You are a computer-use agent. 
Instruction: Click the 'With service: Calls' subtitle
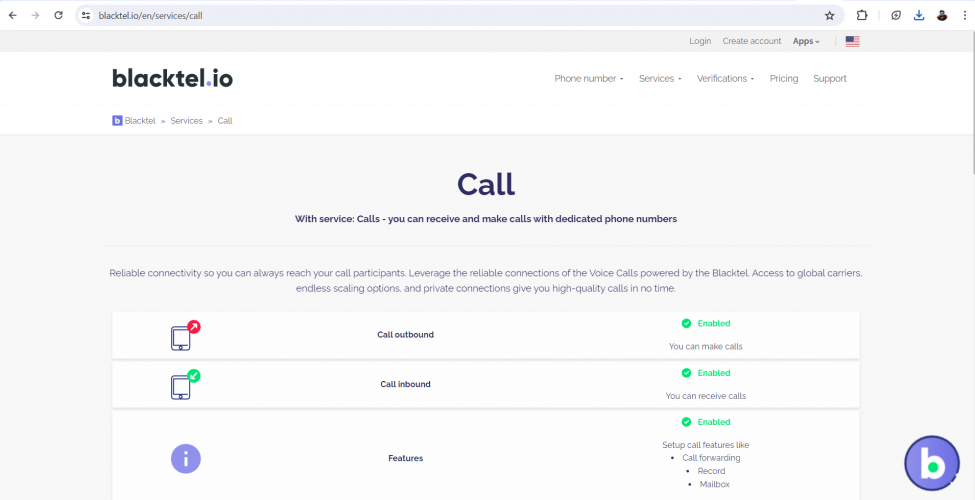click(x=486, y=219)
